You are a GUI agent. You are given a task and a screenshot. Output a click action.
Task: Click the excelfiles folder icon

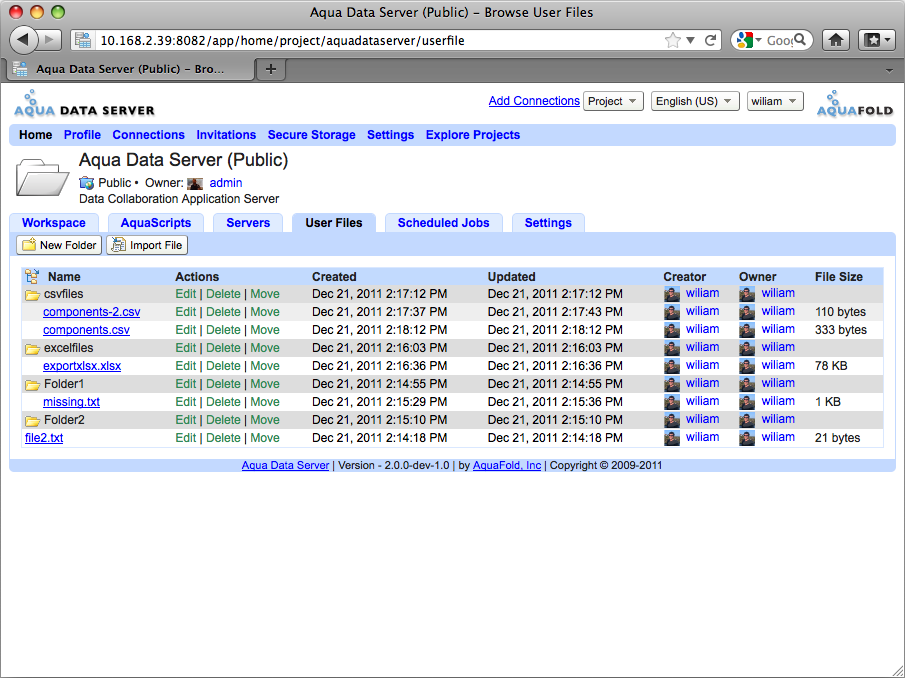(32, 349)
